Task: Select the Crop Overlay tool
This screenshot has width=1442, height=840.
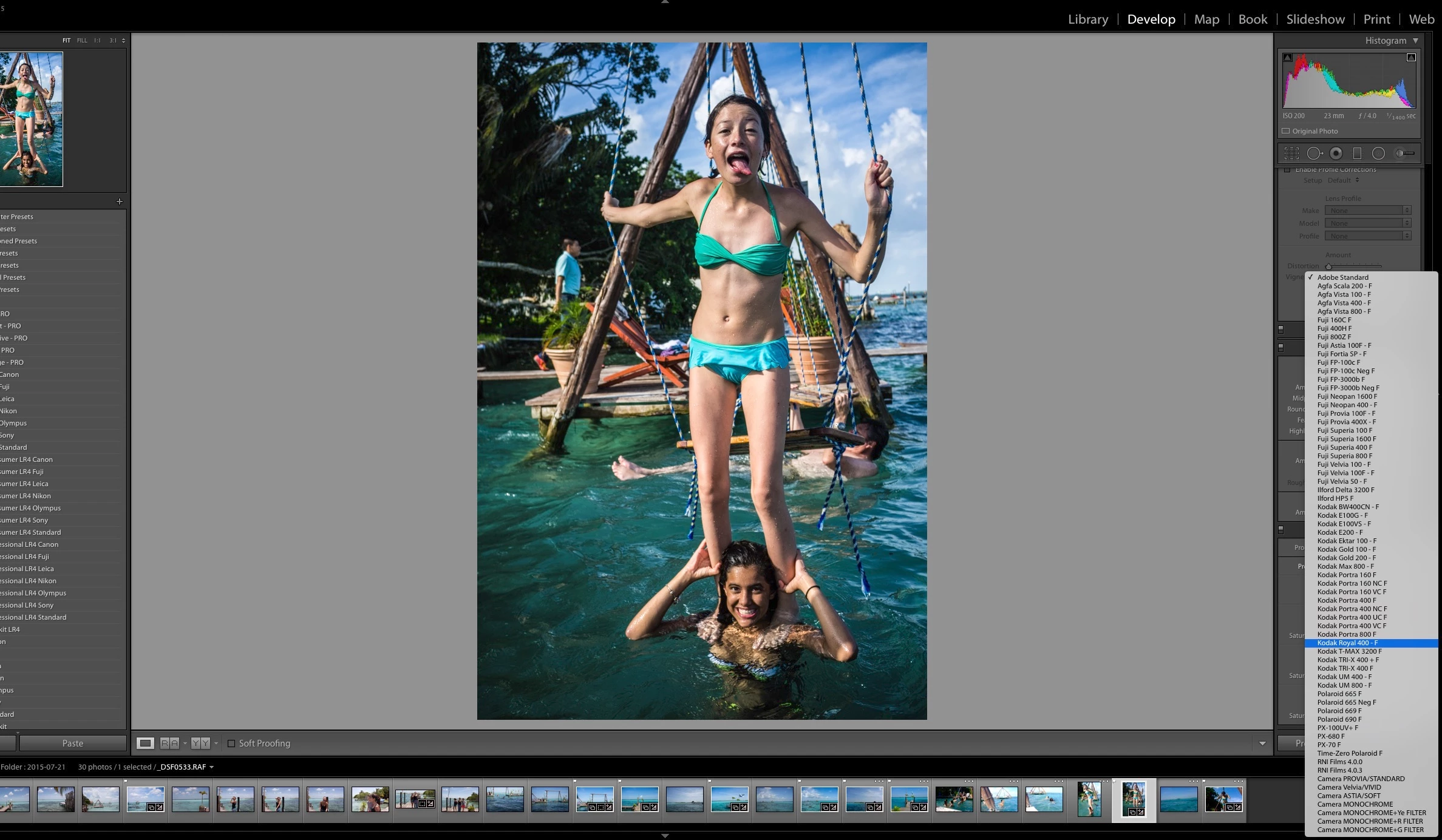Action: tap(1291, 154)
